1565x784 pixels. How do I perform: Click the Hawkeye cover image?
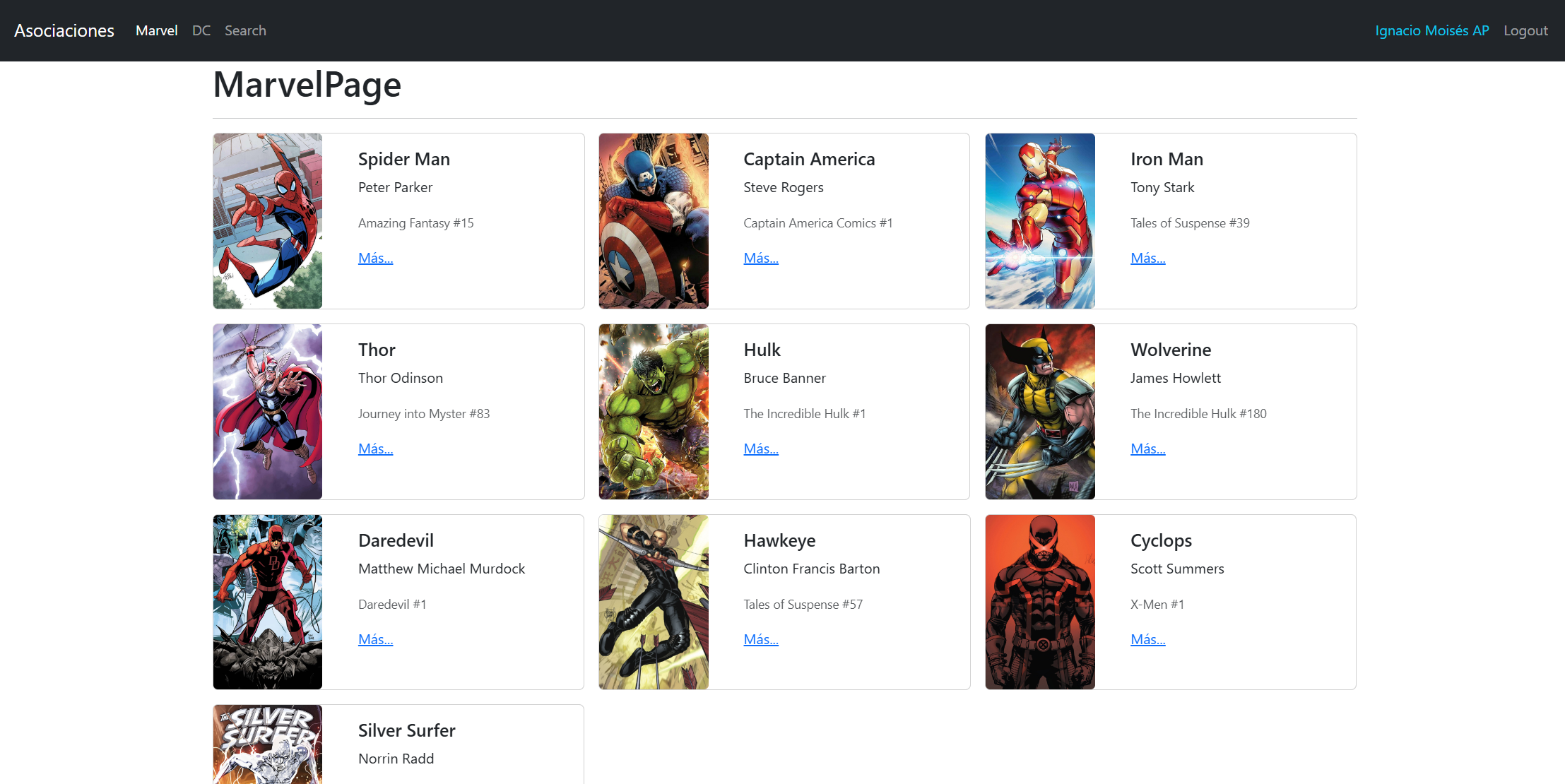coord(654,602)
